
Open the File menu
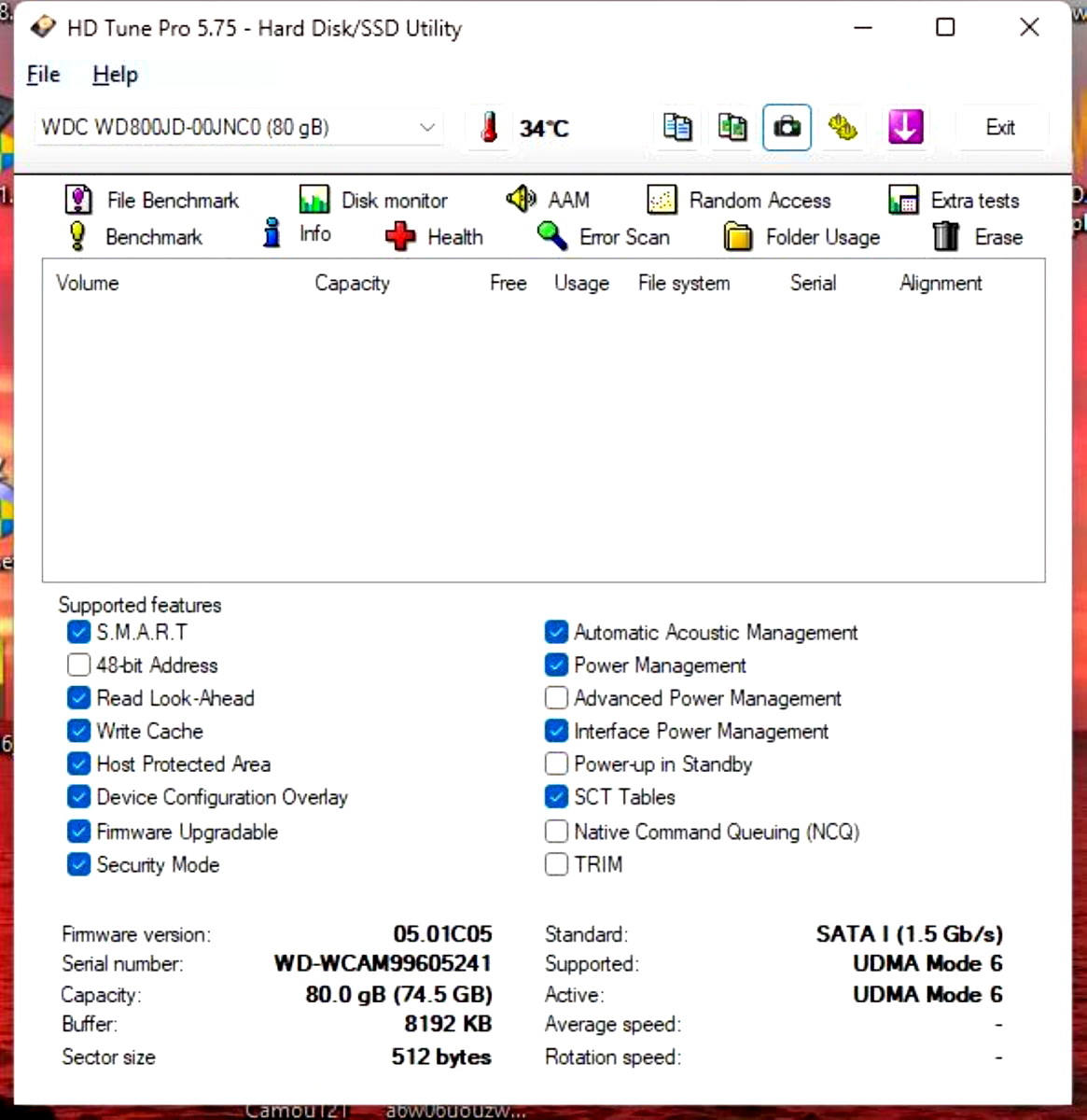[x=43, y=75]
